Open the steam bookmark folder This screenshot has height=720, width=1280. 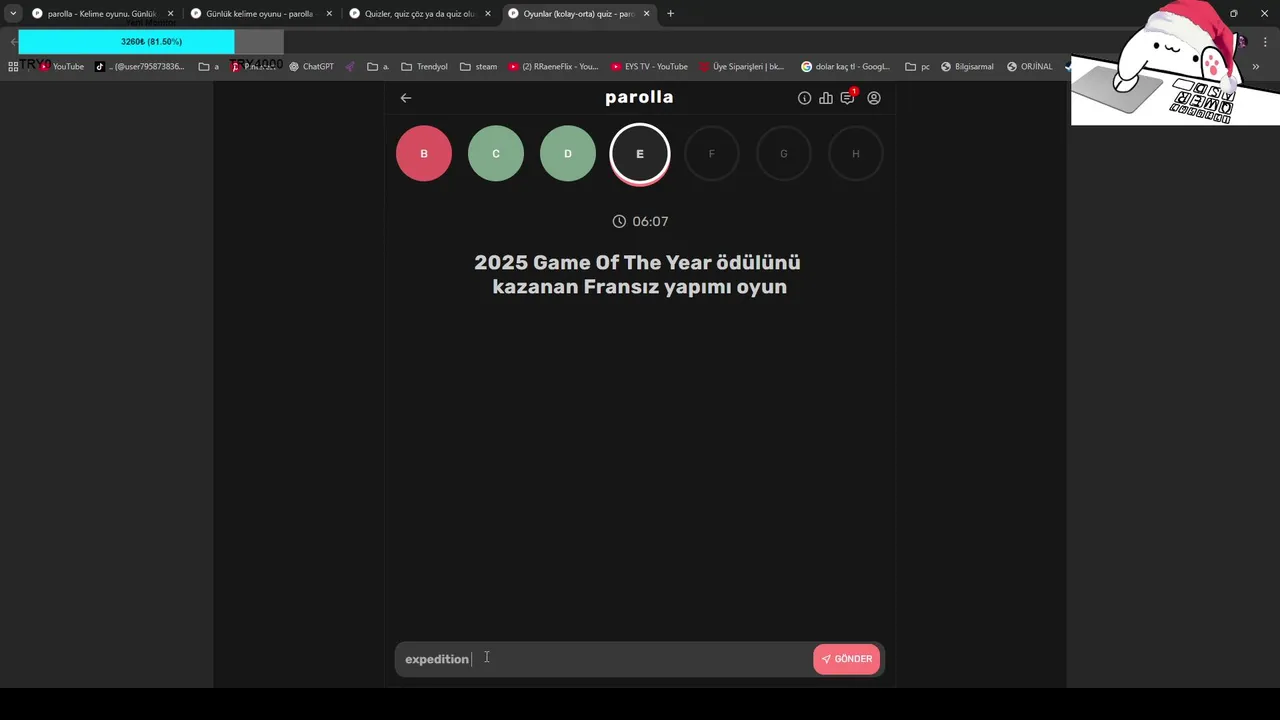(478, 66)
